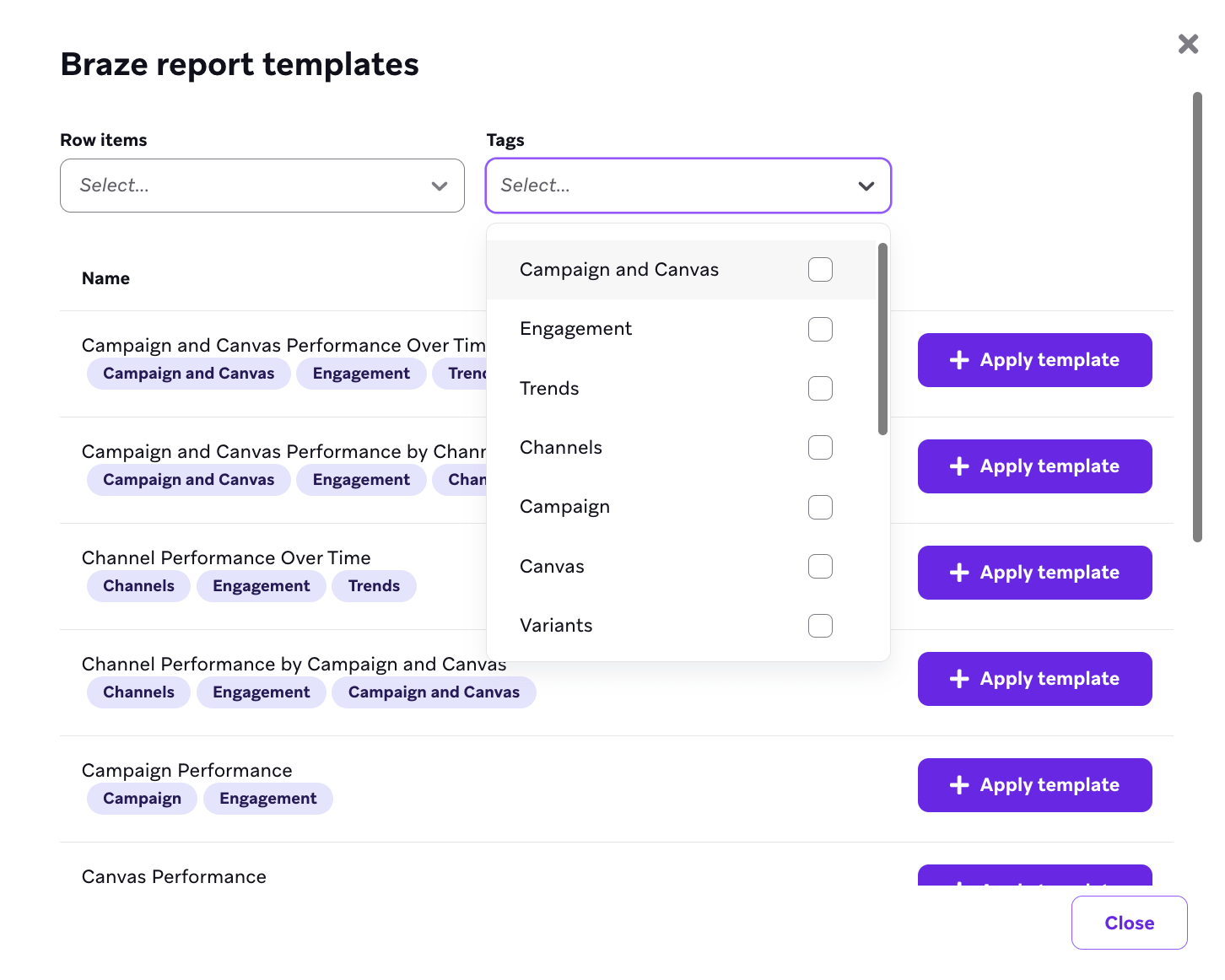Click the Close button
Screen dimensions: 1225x980
[x=1130, y=923]
